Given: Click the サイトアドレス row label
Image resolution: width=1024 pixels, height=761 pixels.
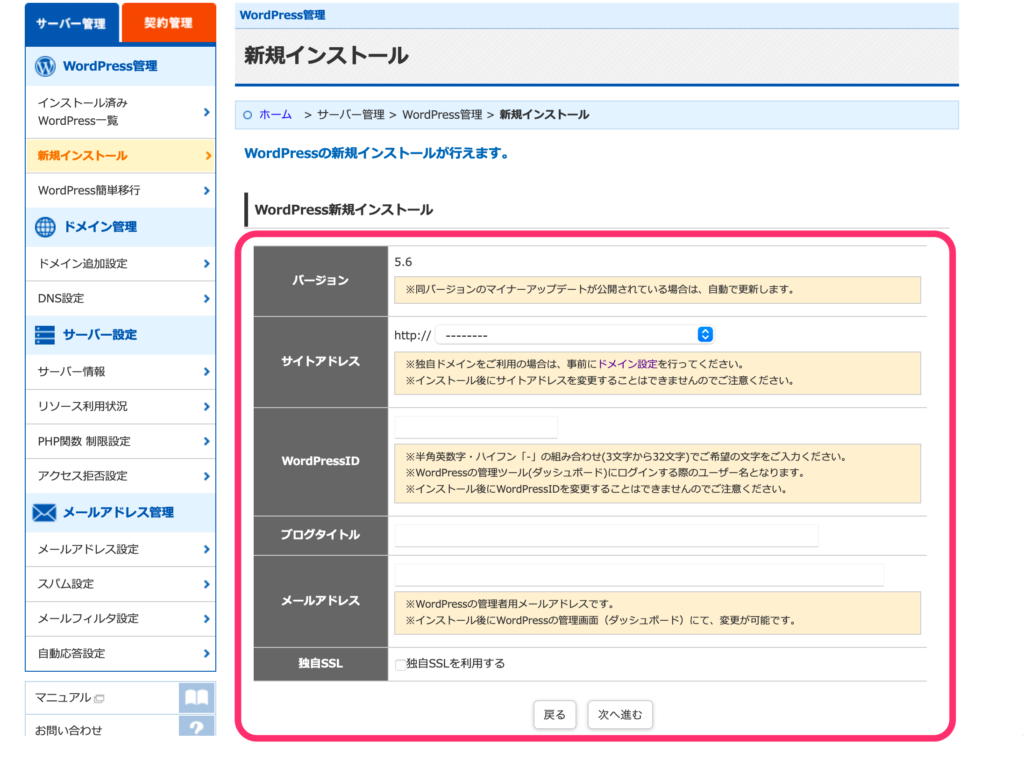Looking at the screenshot, I should click(320, 362).
